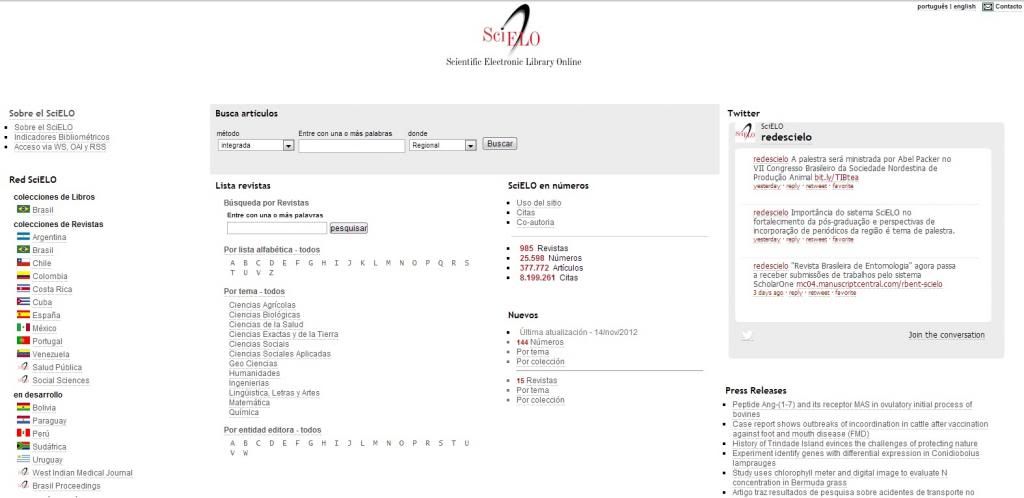
Task: Open Co-autoria statistics link
Action: coord(536,223)
